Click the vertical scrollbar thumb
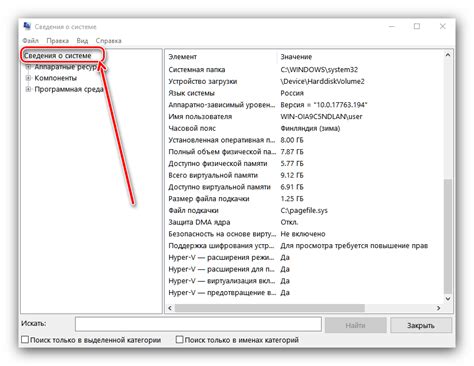This screenshot has width=474, height=366. 448,236
